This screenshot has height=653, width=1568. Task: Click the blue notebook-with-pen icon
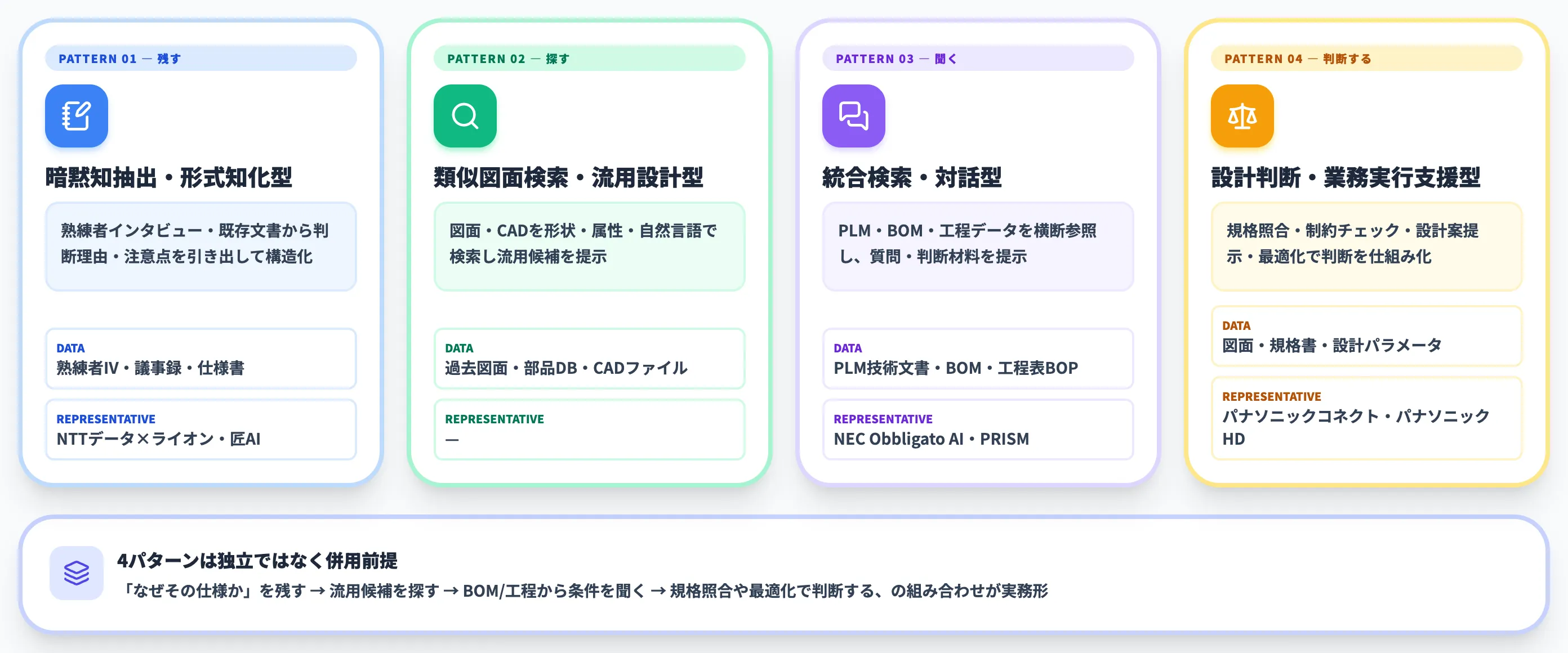[76, 115]
